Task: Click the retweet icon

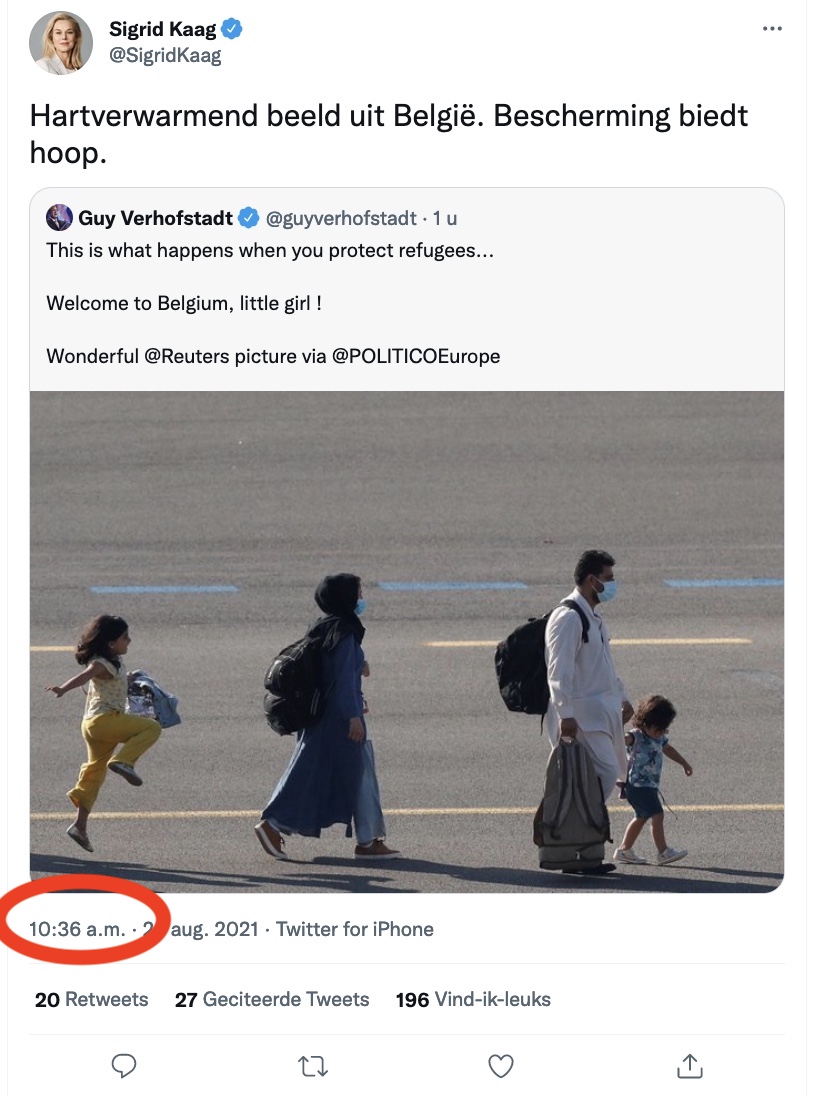Action: tap(311, 1065)
